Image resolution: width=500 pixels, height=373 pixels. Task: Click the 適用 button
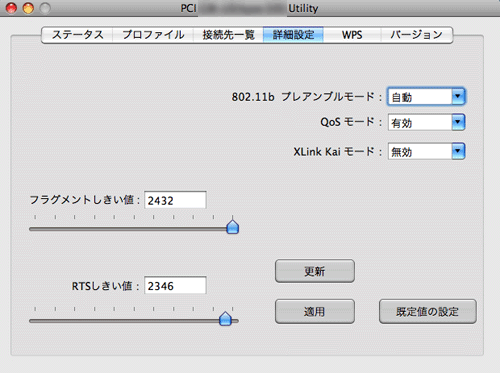click(315, 311)
